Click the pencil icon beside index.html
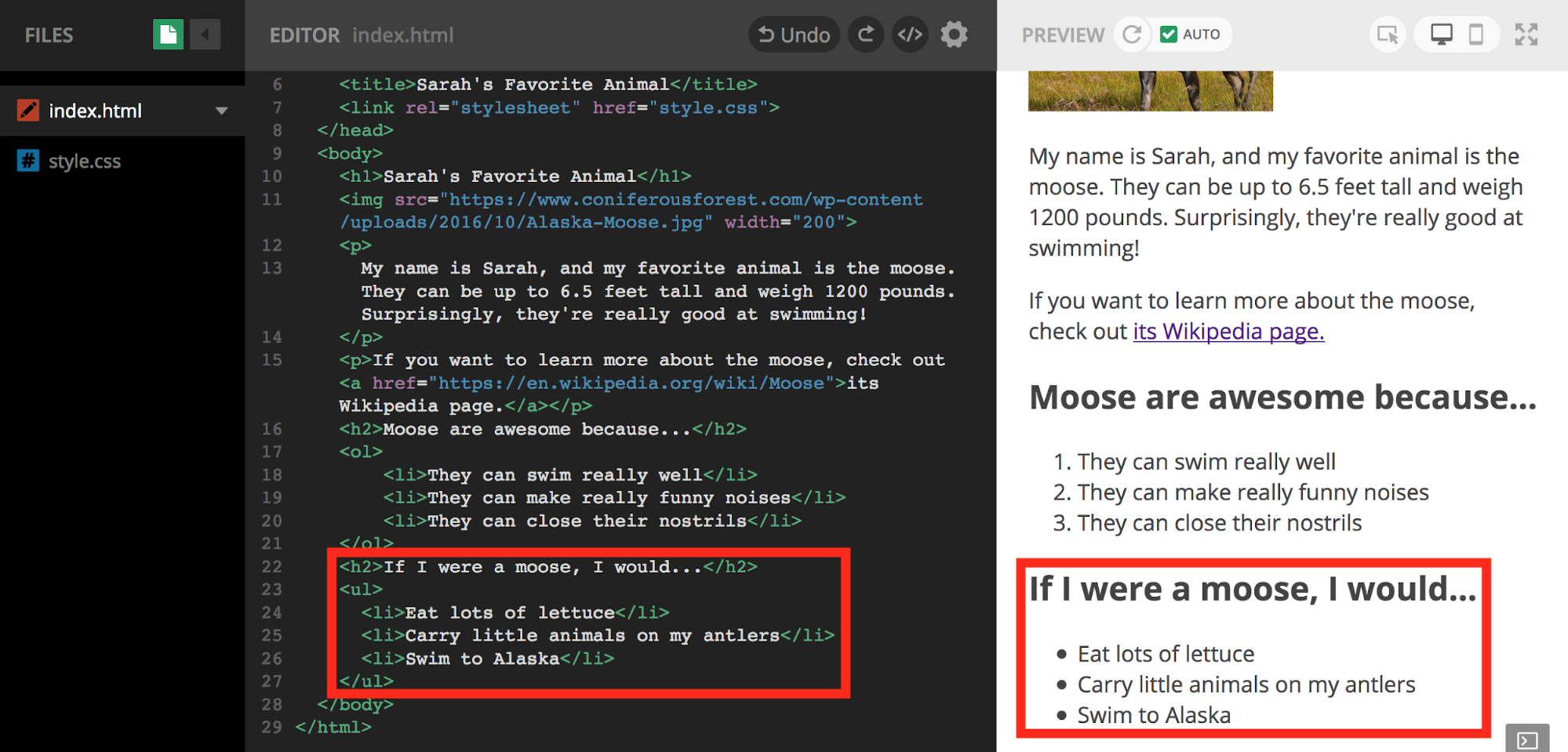This screenshot has height=752, width=1568. [28, 111]
